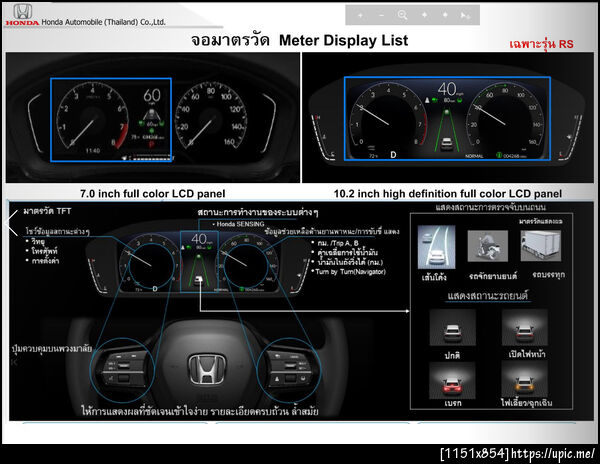Click the truck detection thumbnail
Viewport: 600px width, 464px height.
click(x=541, y=245)
